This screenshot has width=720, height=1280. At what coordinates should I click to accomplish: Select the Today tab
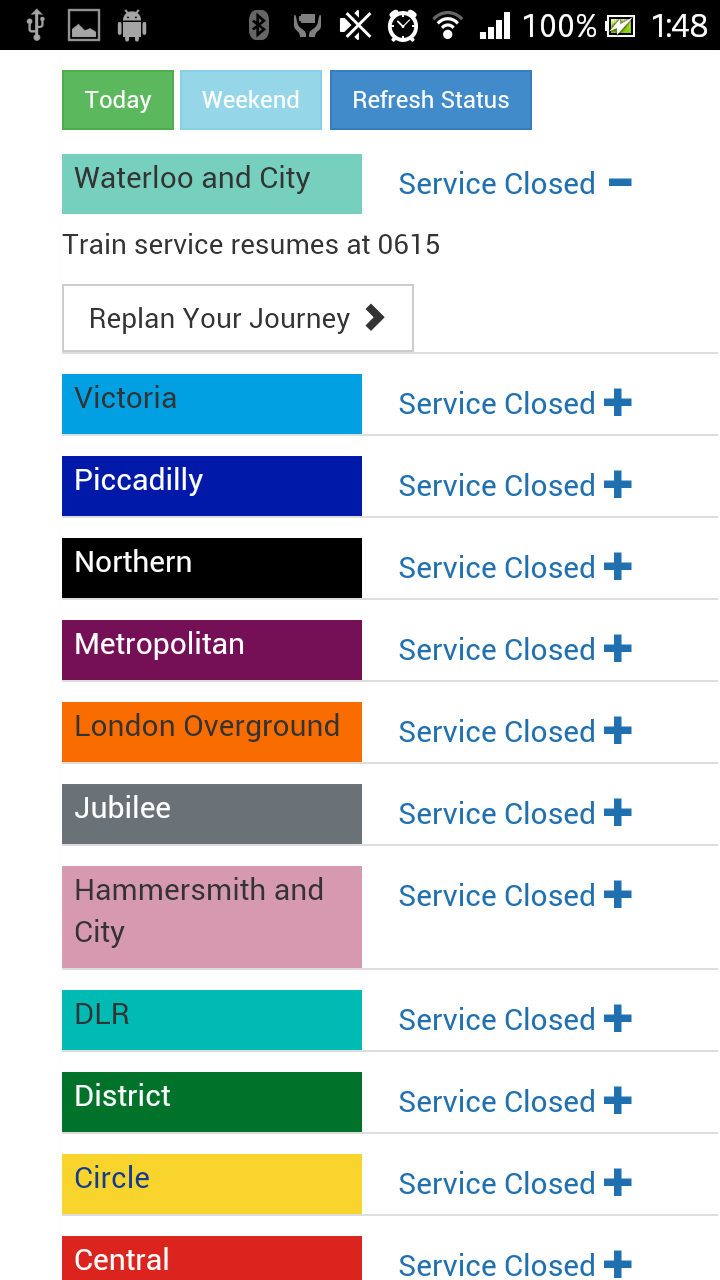click(117, 99)
